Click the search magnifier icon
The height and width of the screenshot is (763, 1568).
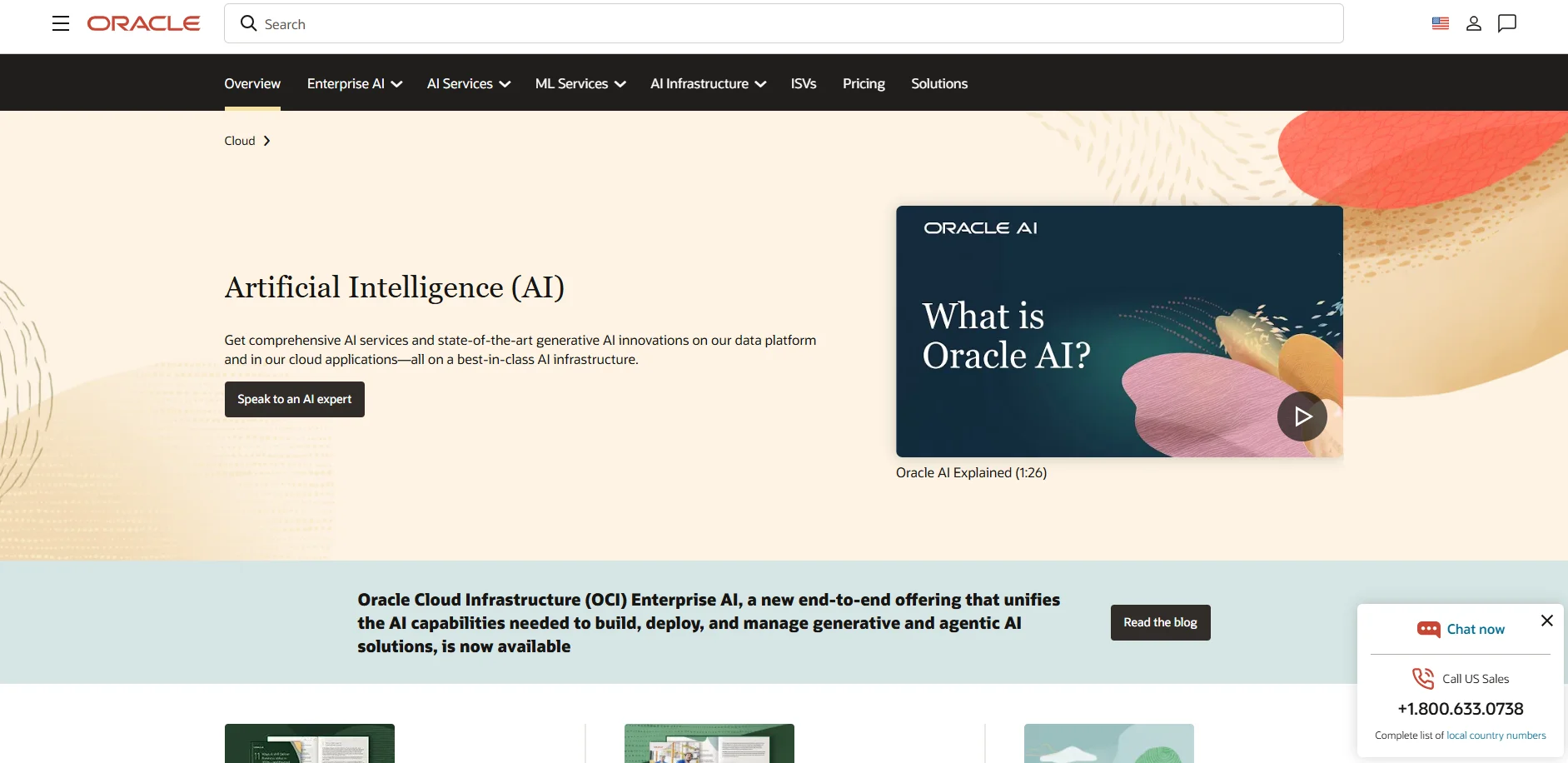247,23
